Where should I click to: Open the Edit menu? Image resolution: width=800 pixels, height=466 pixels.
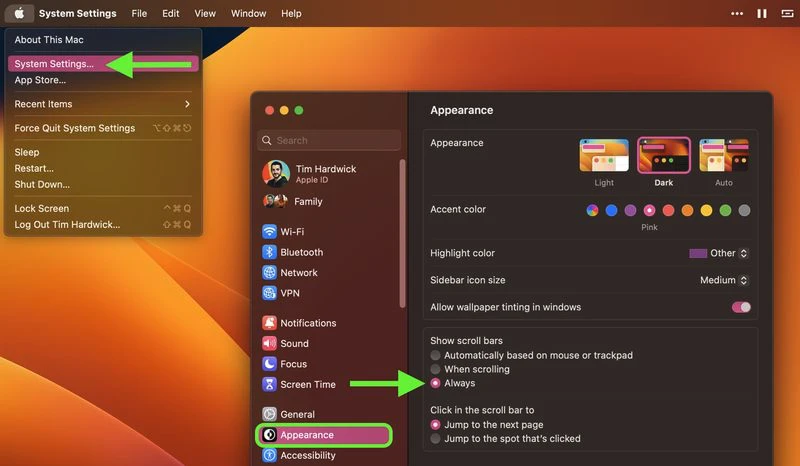[170, 13]
